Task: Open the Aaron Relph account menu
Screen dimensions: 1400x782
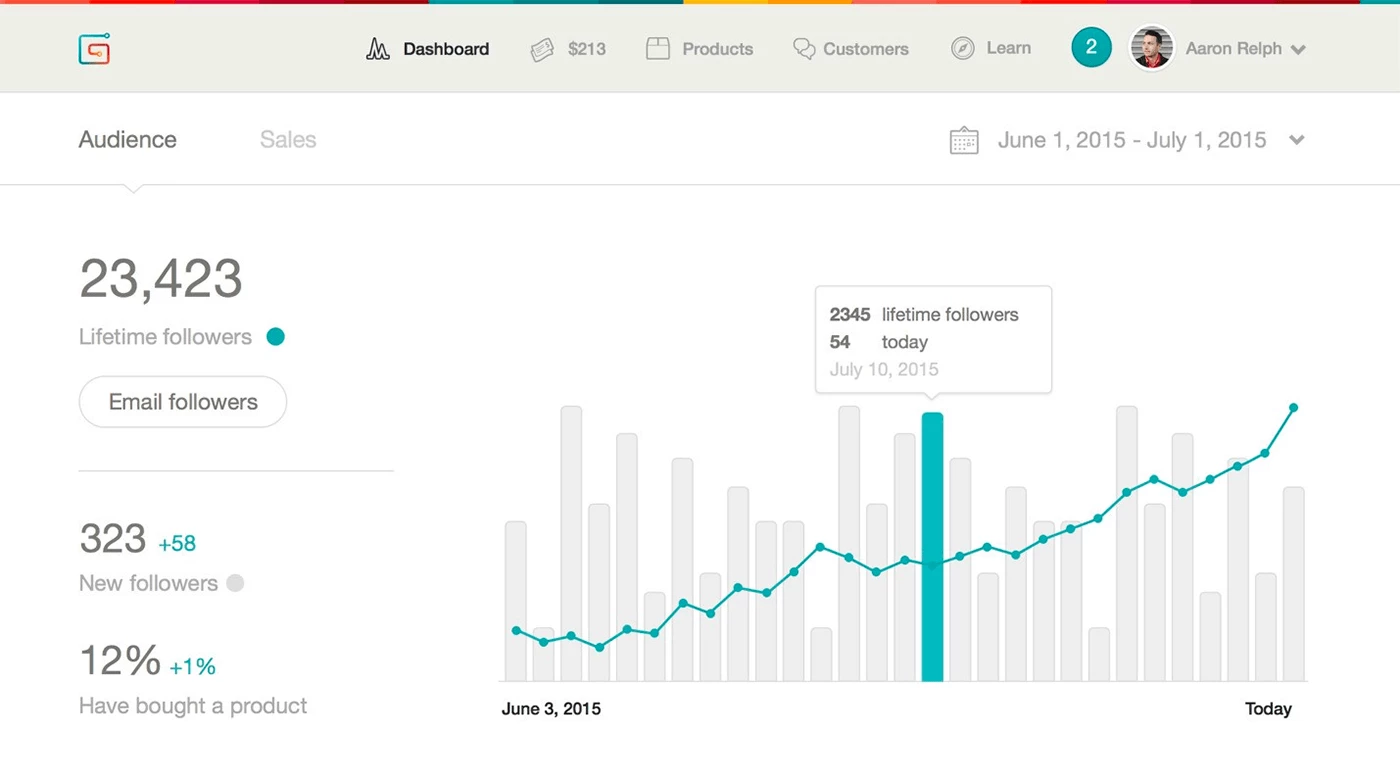Action: [x=1245, y=49]
